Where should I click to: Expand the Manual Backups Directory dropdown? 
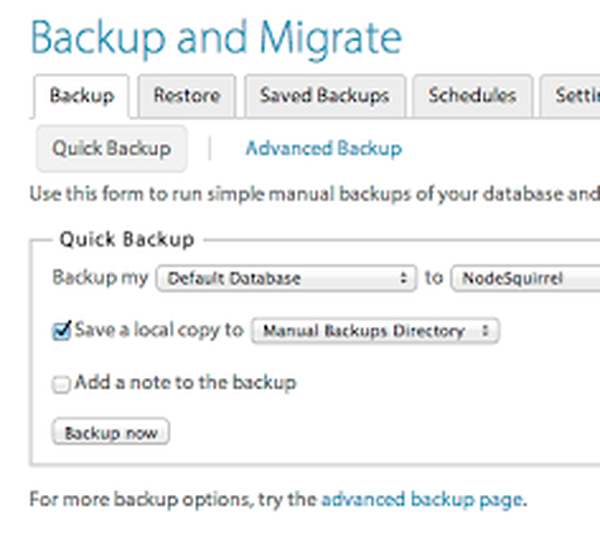click(x=375, y=330)
